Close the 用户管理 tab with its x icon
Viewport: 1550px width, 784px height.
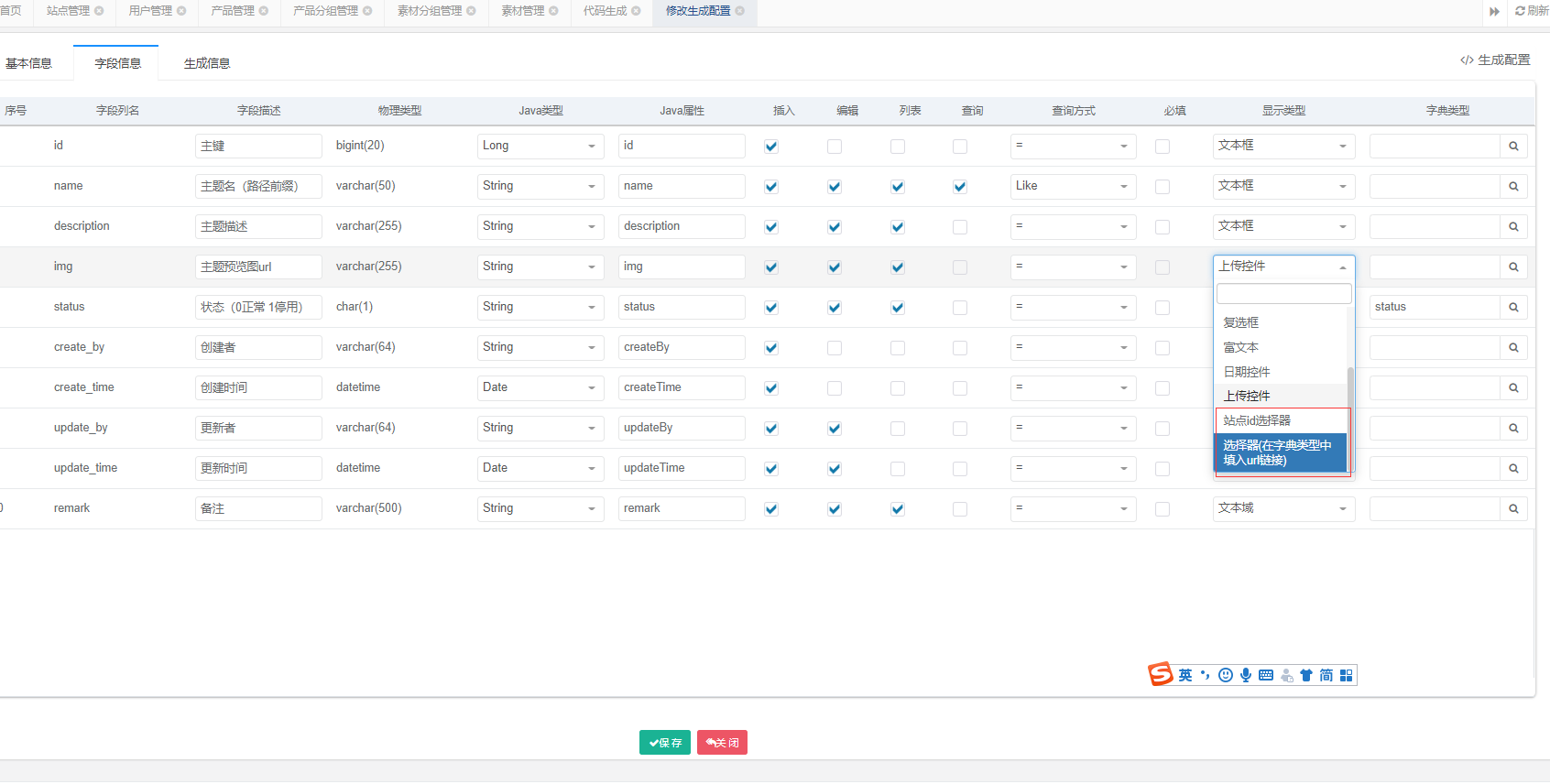[181, 11]
